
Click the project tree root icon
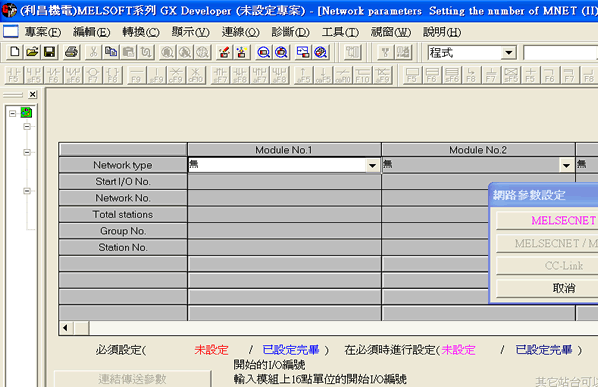tap(26, 112)
